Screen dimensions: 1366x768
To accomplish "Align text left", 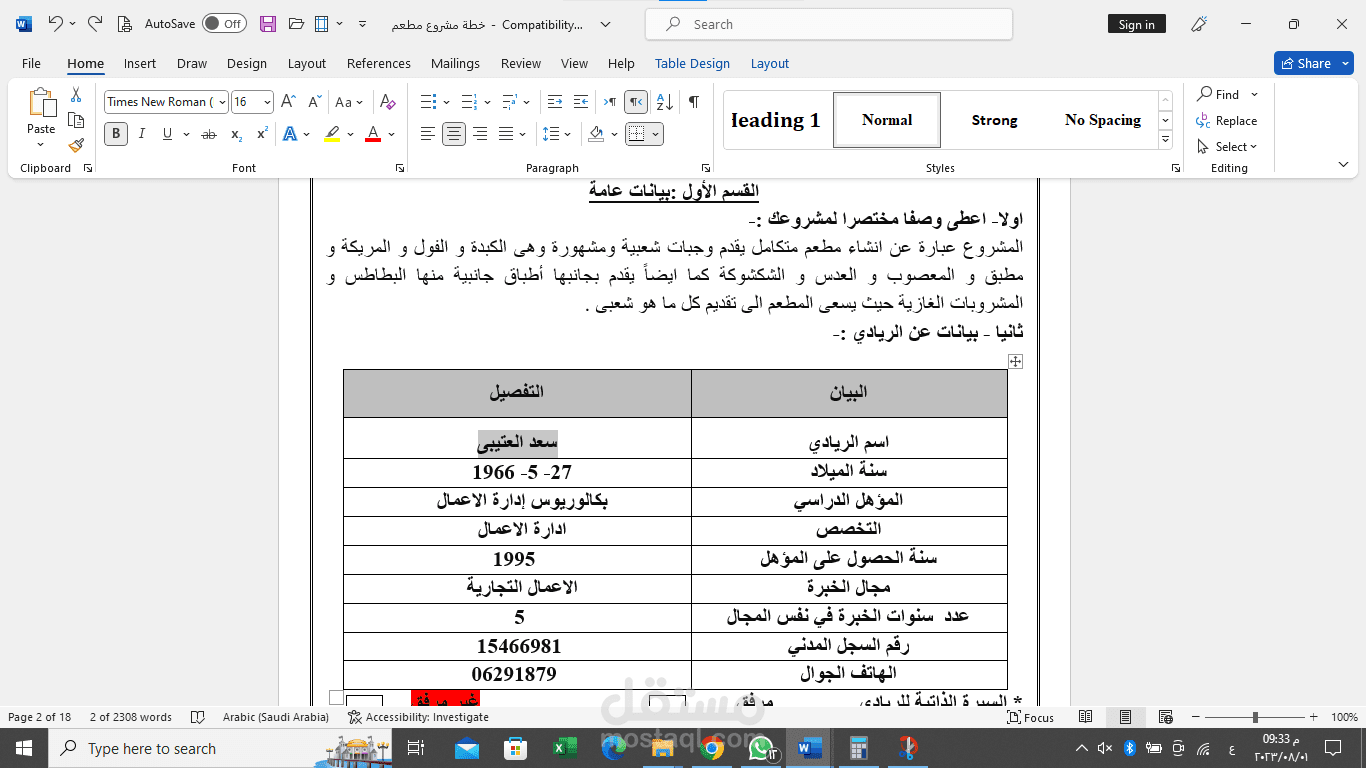I will pyautogui.click(x=428, y=134).
